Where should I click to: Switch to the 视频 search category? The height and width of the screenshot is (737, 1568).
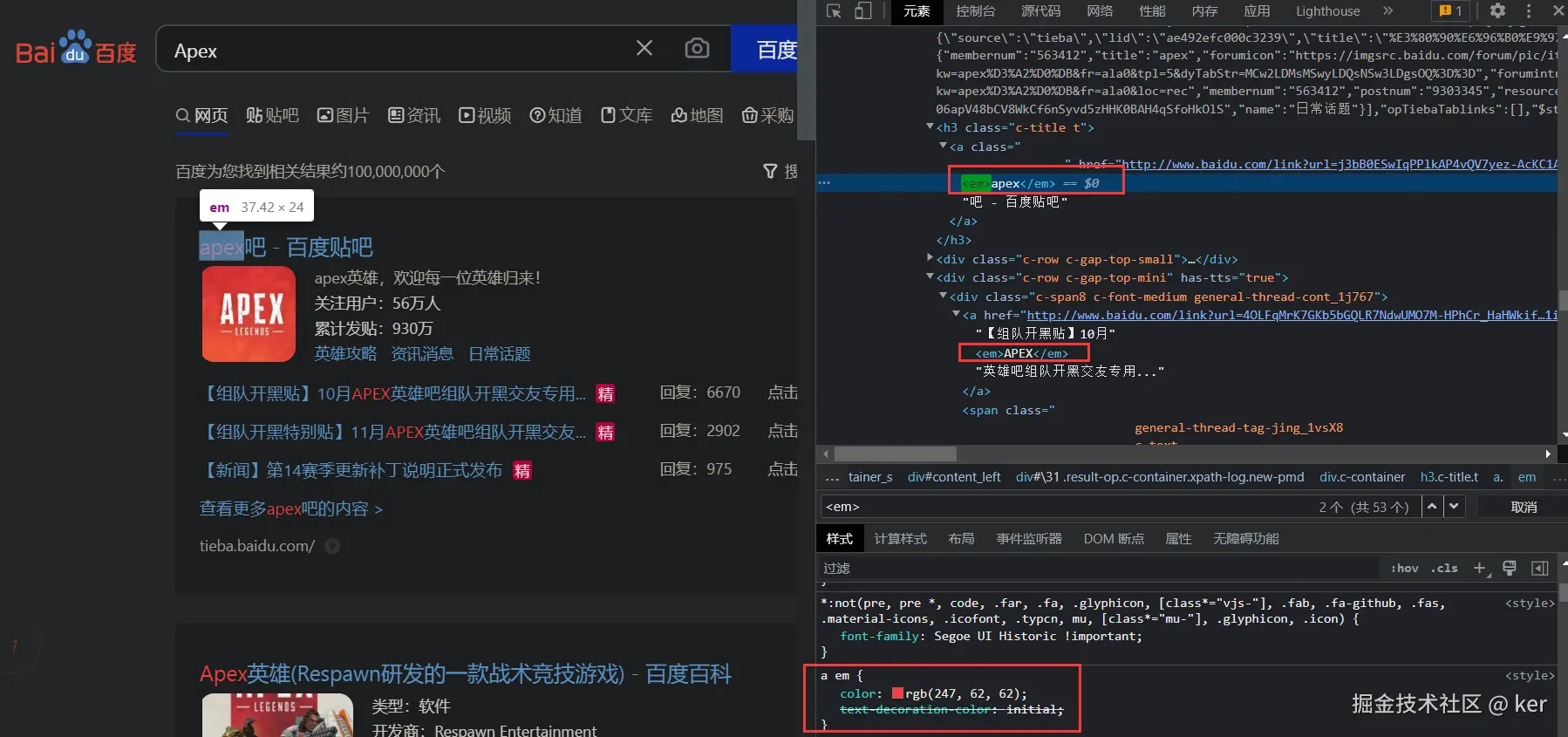click(485, 115)
